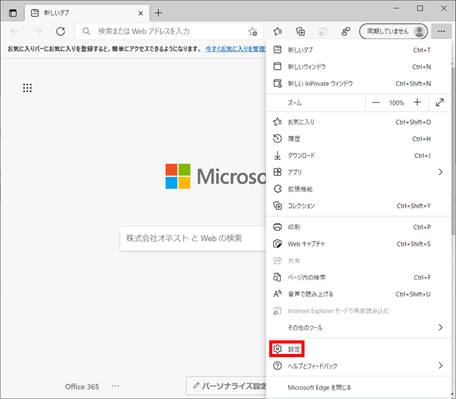Image resolution: width=456 pixels, height=399 pixels.
Task: Open a new tab with plus button
Action: click(158, 13)
